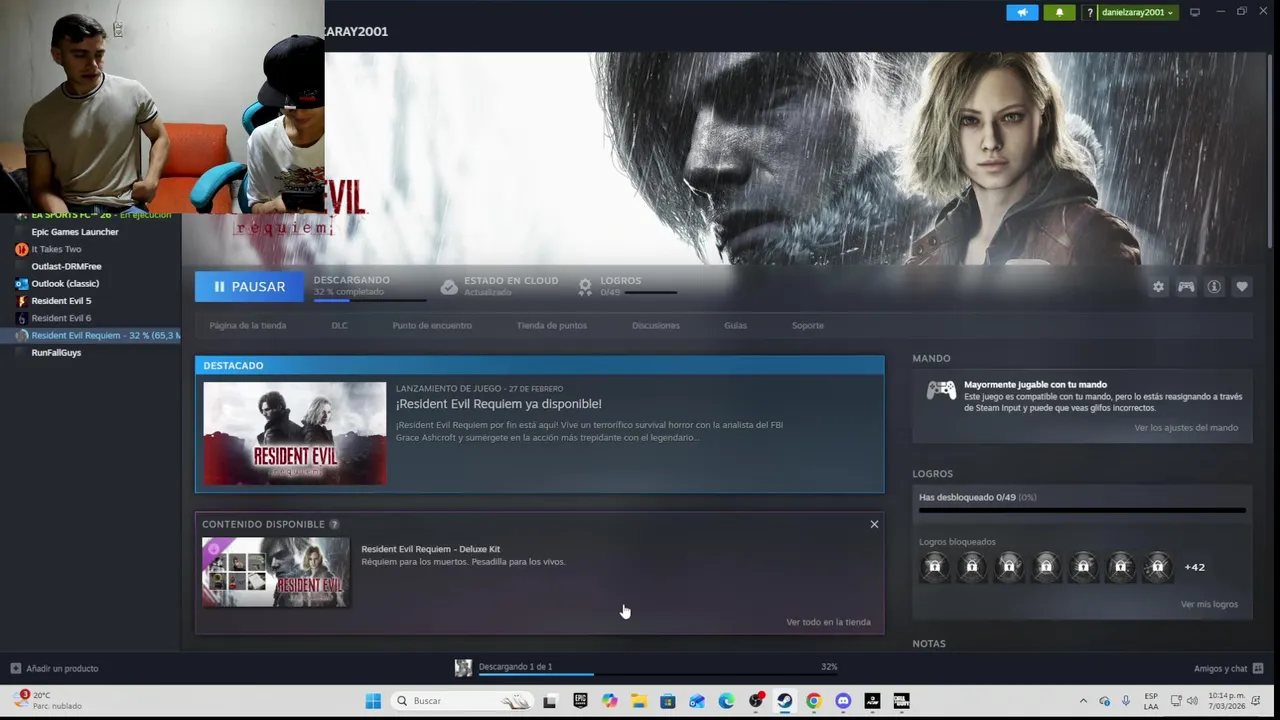
Task: Open controller layout icon
Action: pos(1186,287)
